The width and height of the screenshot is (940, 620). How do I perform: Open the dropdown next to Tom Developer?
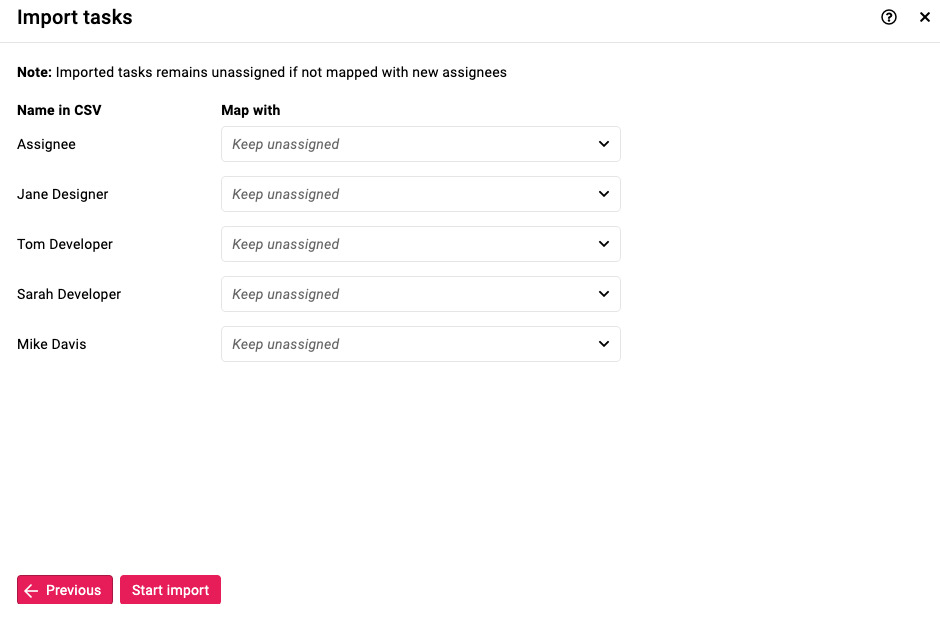tap(420, 244)
